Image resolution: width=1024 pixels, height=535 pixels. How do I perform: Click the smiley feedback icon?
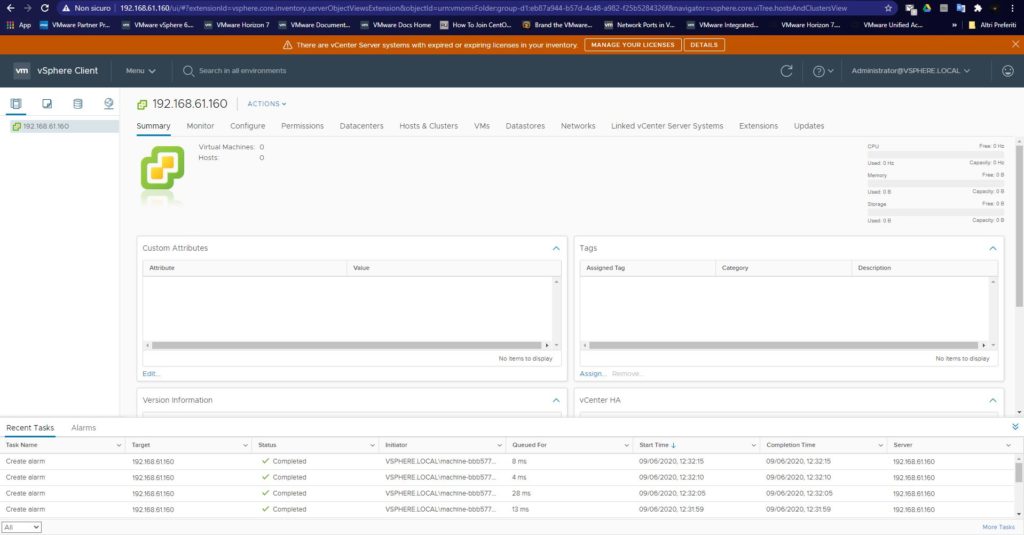pyautogui.click(x=1008, y=71)
